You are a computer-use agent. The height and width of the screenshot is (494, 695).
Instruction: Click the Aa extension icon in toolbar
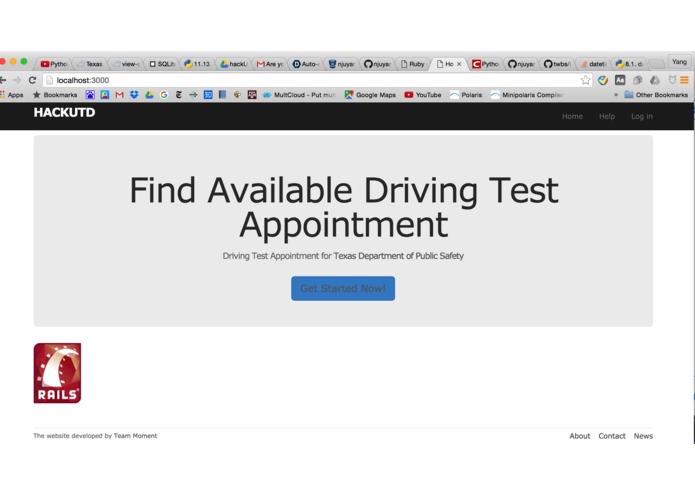point(620,80)
